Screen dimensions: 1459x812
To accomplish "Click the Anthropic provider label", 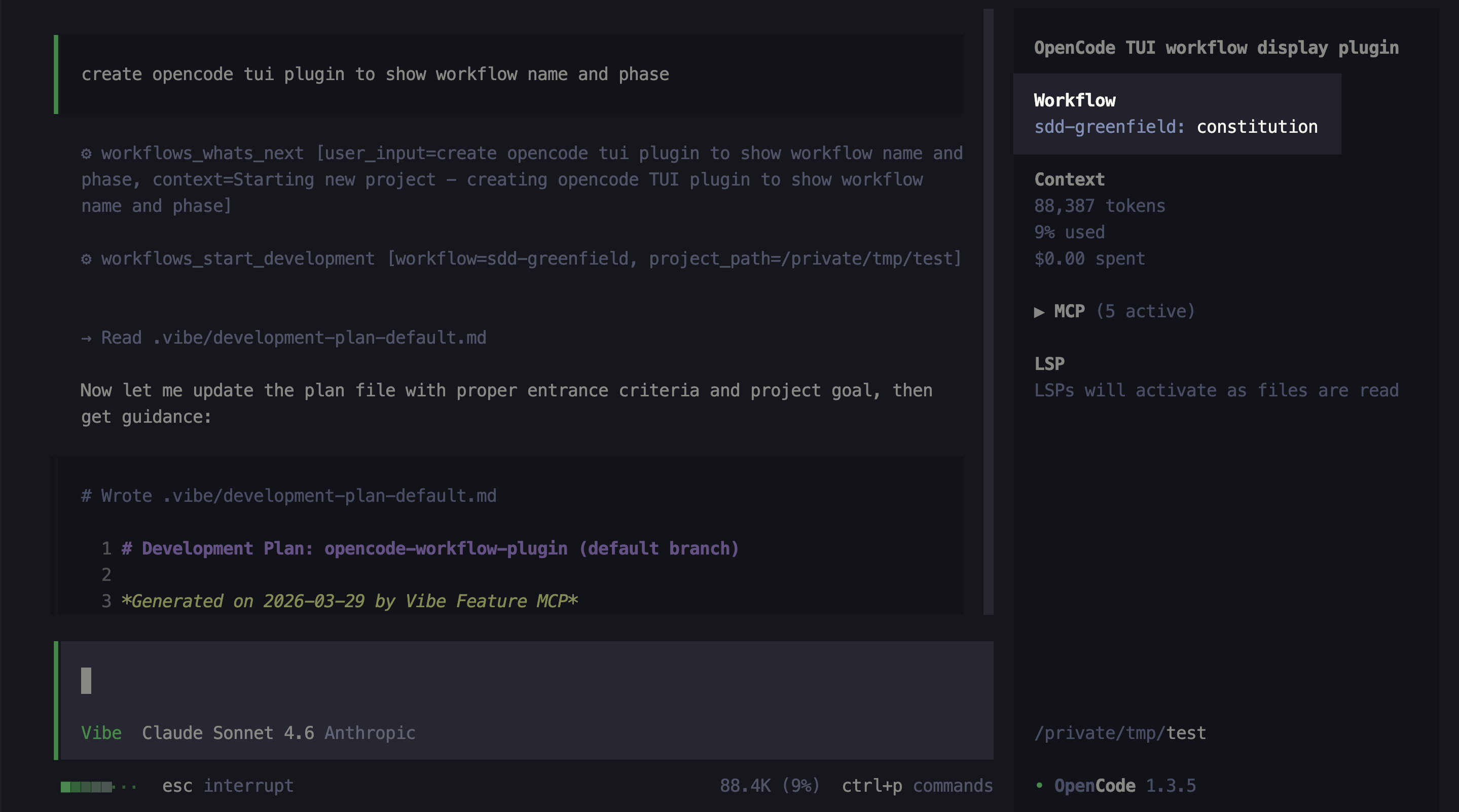I will click(370, 733).
